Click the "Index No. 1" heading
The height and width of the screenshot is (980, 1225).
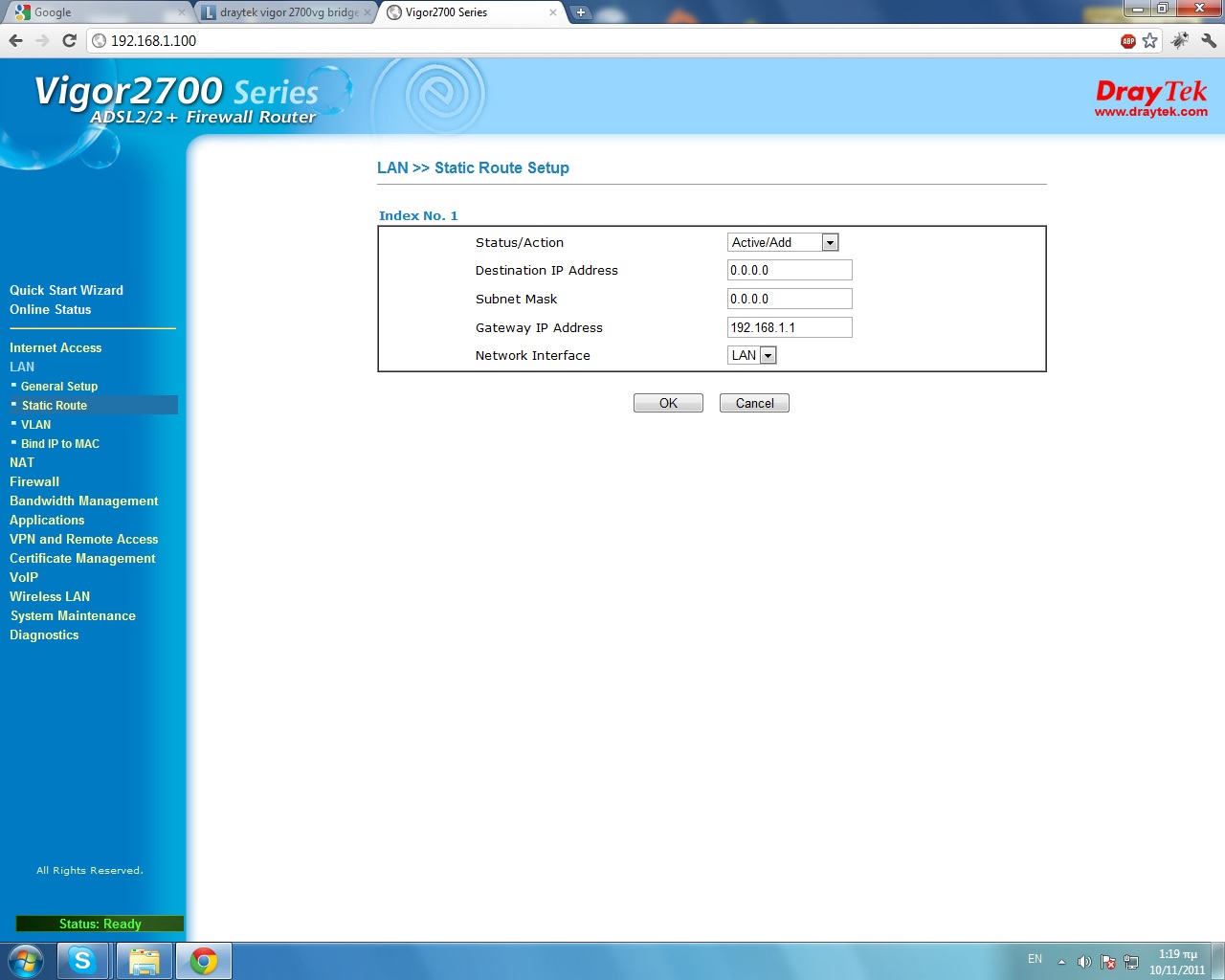(x=418, y=215)
